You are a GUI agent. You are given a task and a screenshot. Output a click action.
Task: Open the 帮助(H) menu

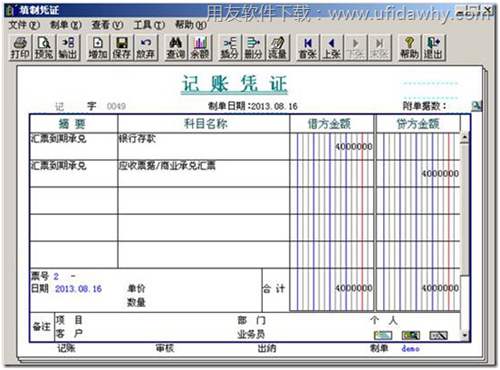(x=191, y=25)
